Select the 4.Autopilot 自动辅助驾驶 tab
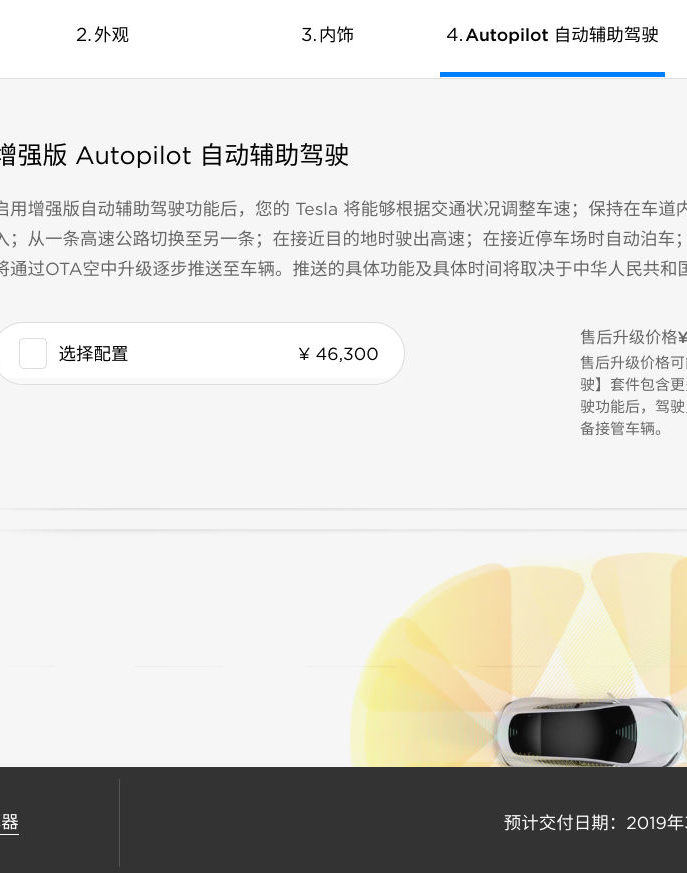This screenshot has width=687, height=873. point(552,35)
